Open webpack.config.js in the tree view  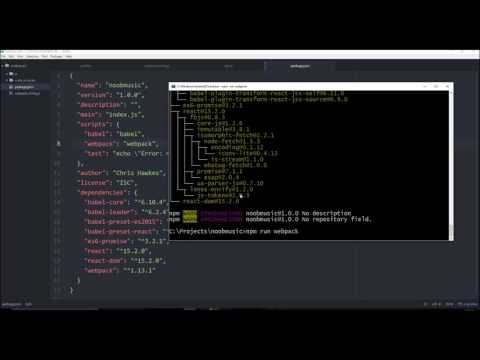(27, 93)
